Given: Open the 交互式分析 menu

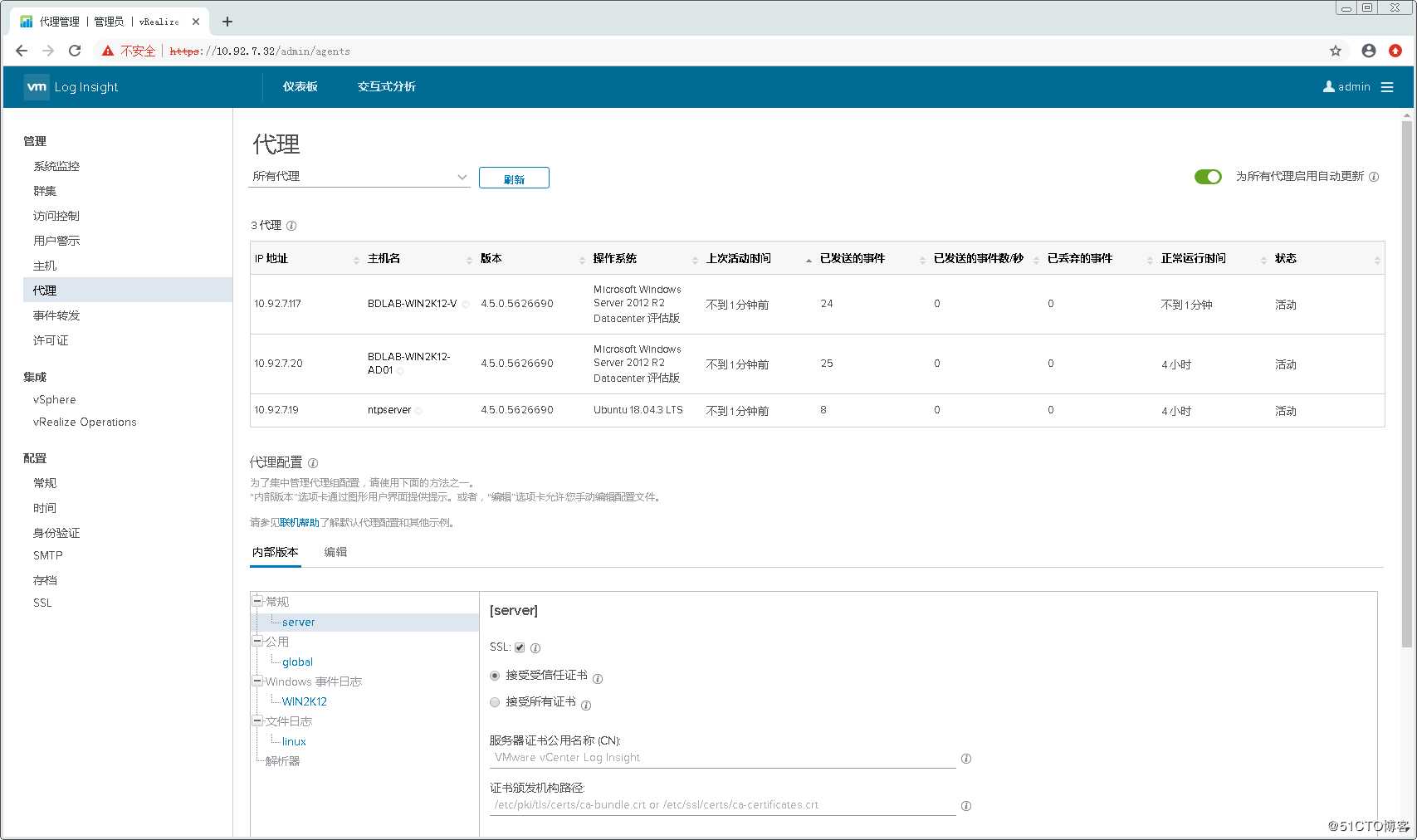Looking at the screenshot, I should (387, 86).
